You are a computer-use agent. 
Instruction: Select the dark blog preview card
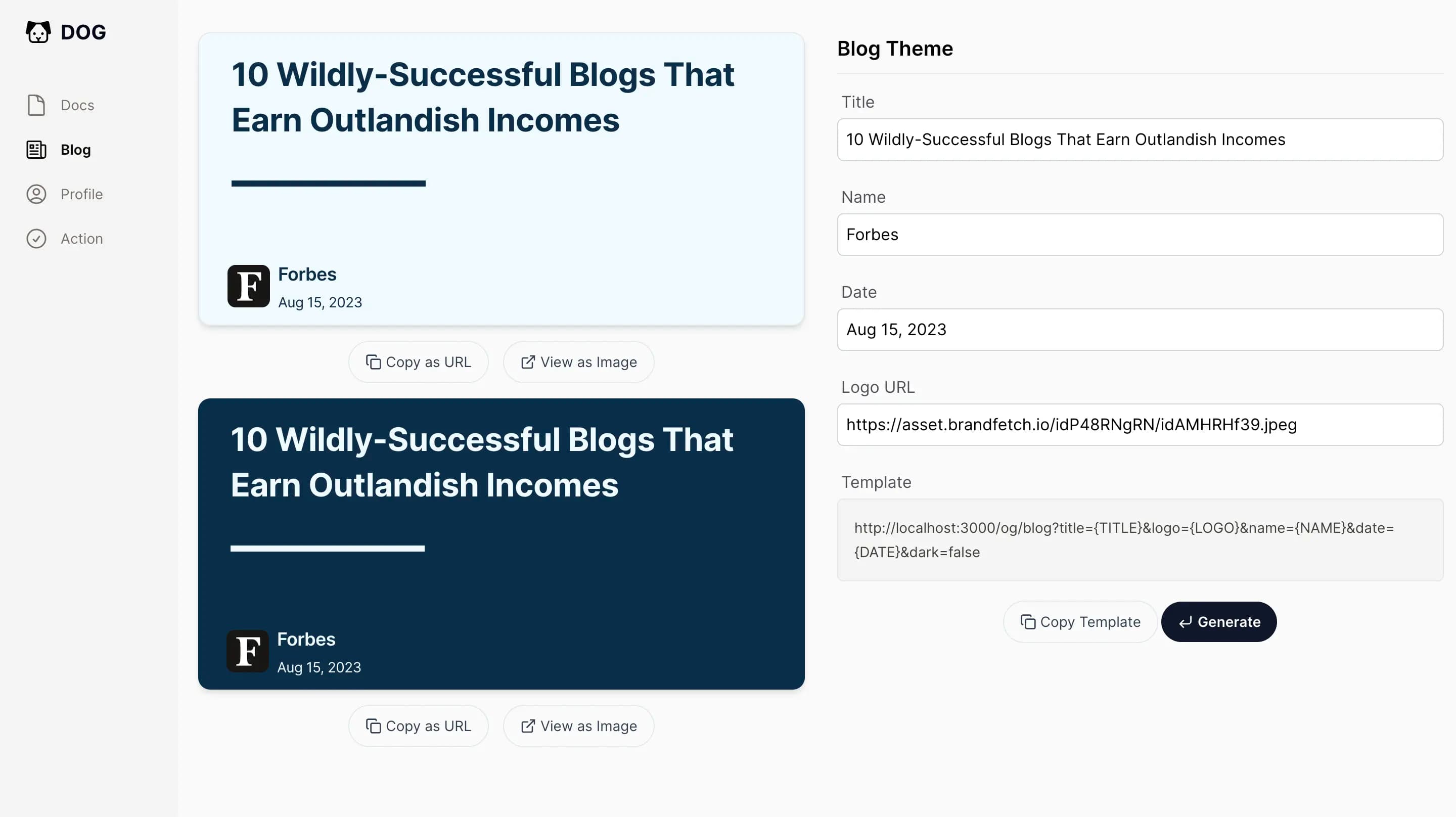pyautogui.click(x=502, y=544)
